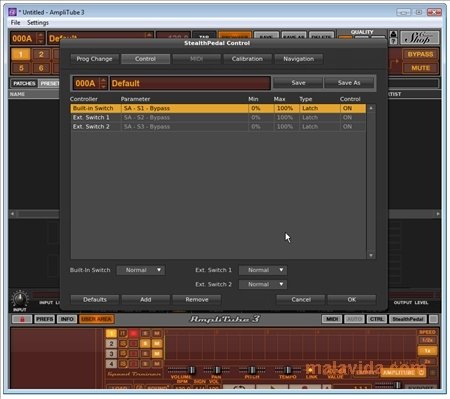Click the question mark help icon
Image resolution: width=450 pixels, height=399 pixels.
[x=393, y=41]
